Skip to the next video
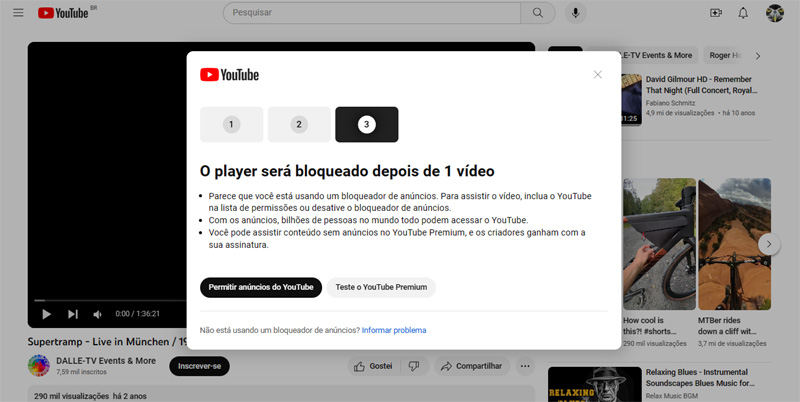This screenshot has width=800, height=402. coord(72,314)
